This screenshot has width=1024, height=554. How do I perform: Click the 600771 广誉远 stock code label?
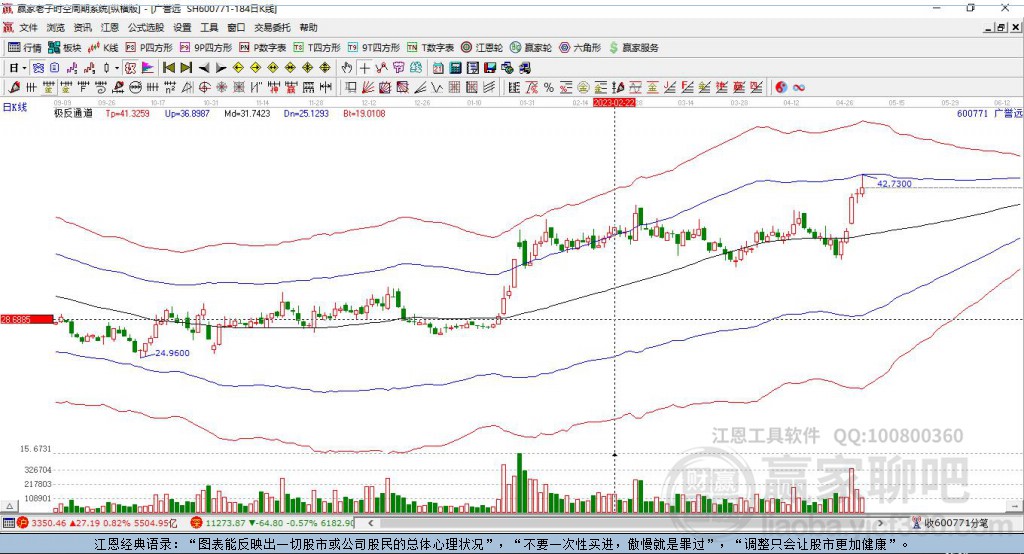989,113
